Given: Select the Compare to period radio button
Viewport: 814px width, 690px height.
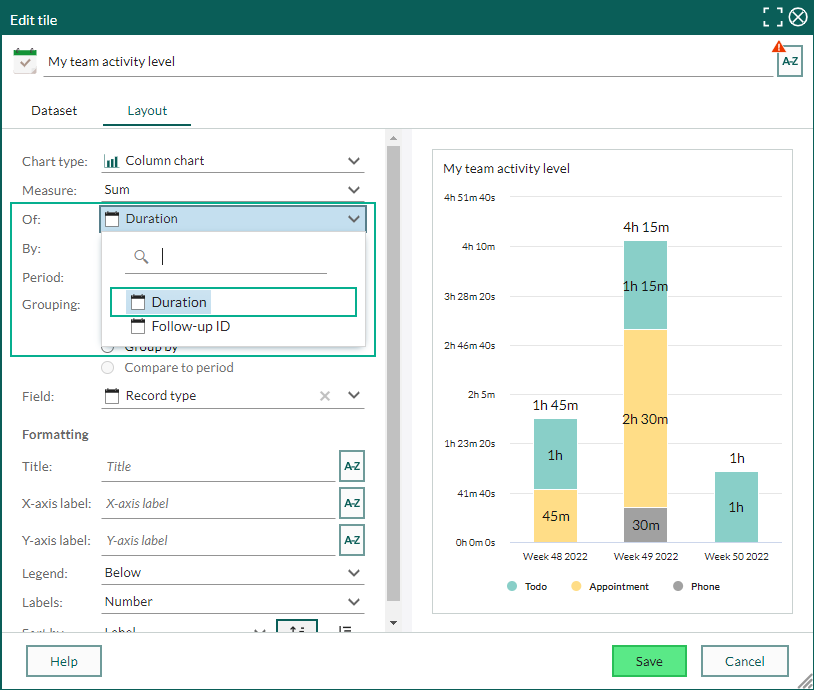Looking at the screenshot, I should [107, 368].
